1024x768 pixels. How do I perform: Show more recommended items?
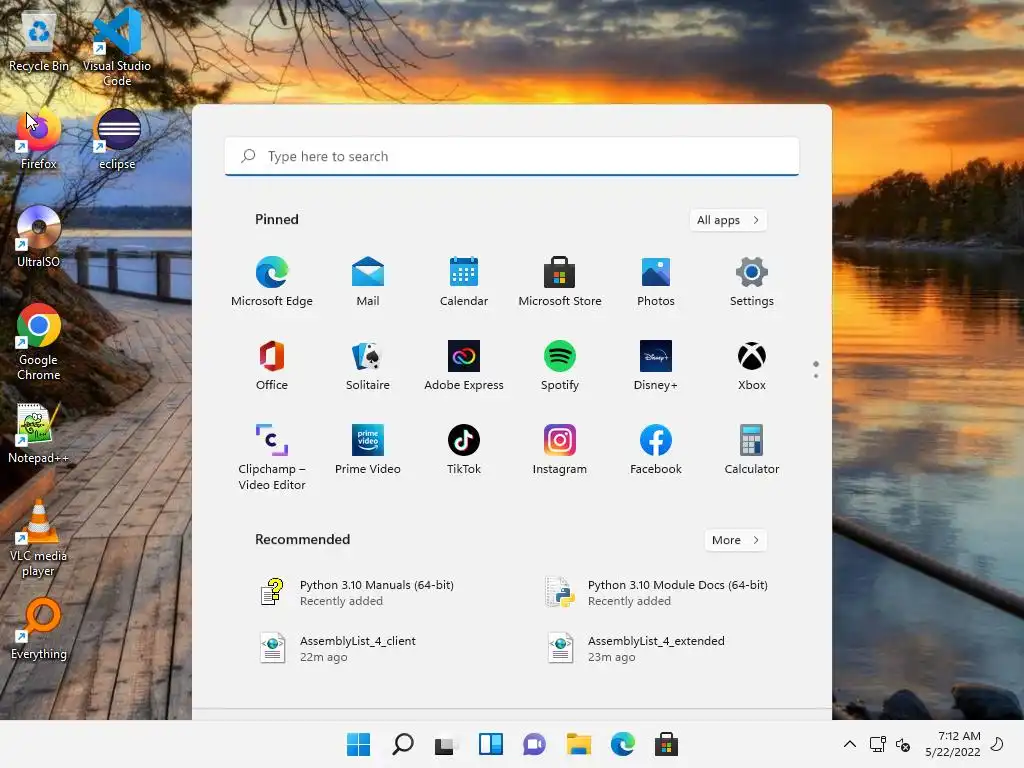pyautogui.click(x=735, y=540)
